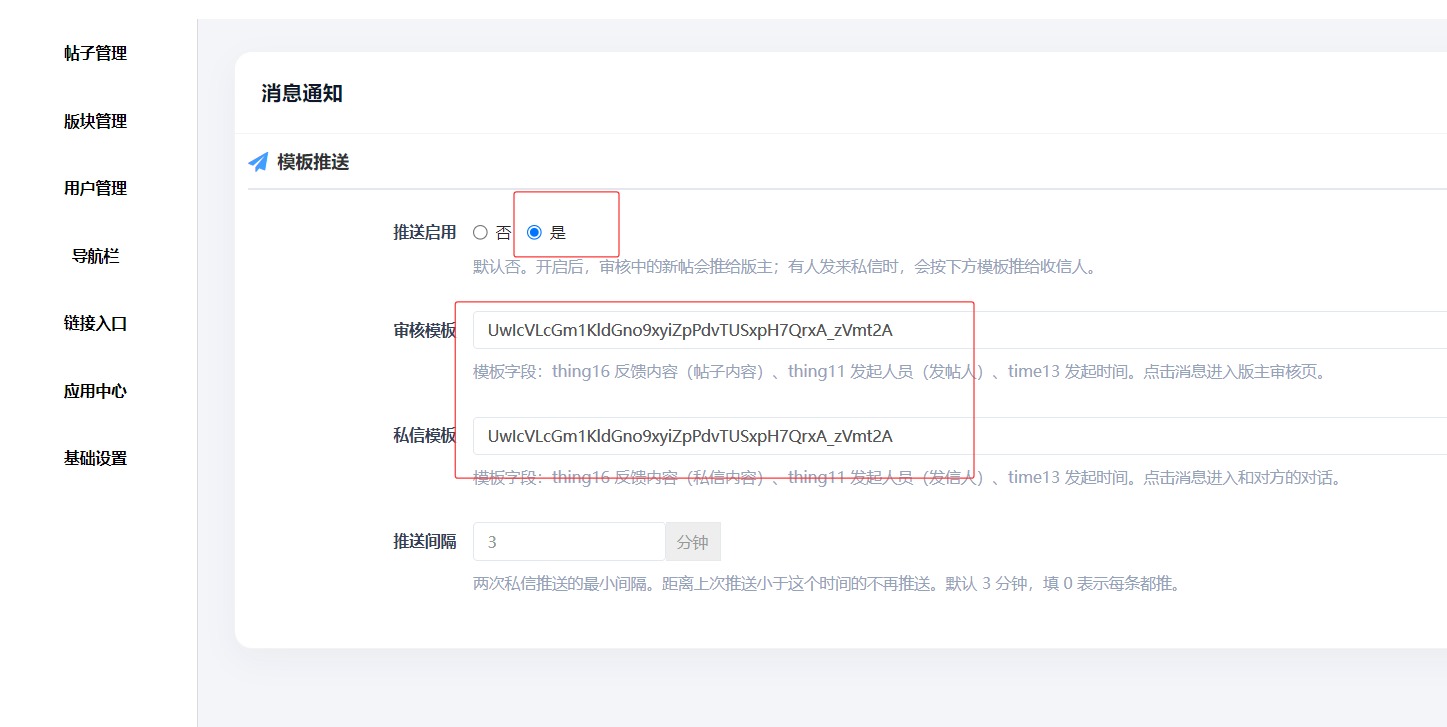Click the help text starting 默认否。开启后

tap(785, 267)
